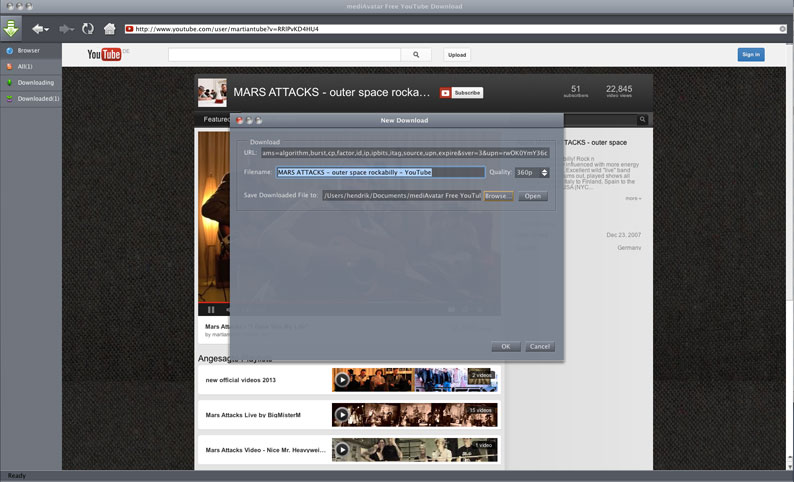This screenshot has width=794, height=482.
Task: Reload the page with refresh icon
Action: pyautogui.click(x=88, y=29)
